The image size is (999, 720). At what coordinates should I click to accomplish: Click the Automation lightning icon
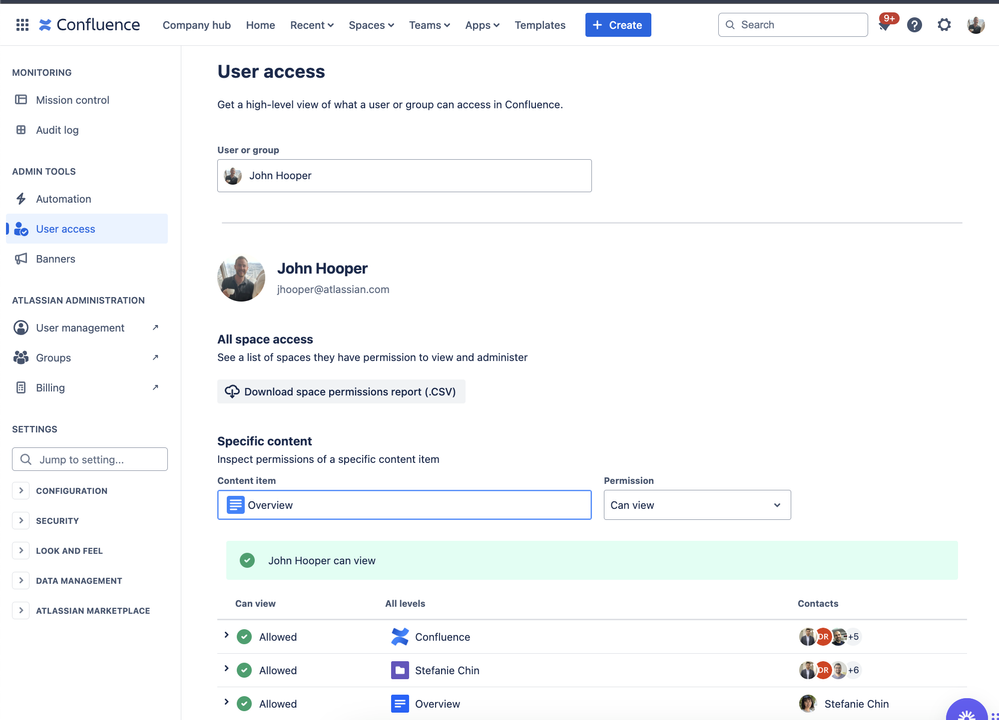[21, 199]
